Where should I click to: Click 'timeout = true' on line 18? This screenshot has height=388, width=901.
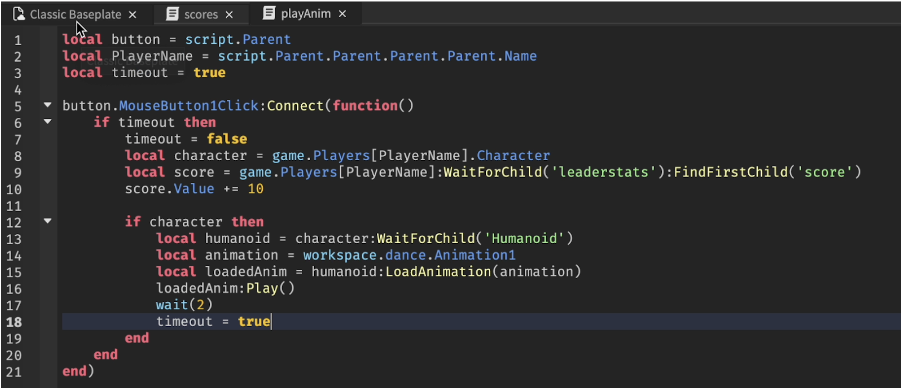pyautogui.click(x=213, y=321)
